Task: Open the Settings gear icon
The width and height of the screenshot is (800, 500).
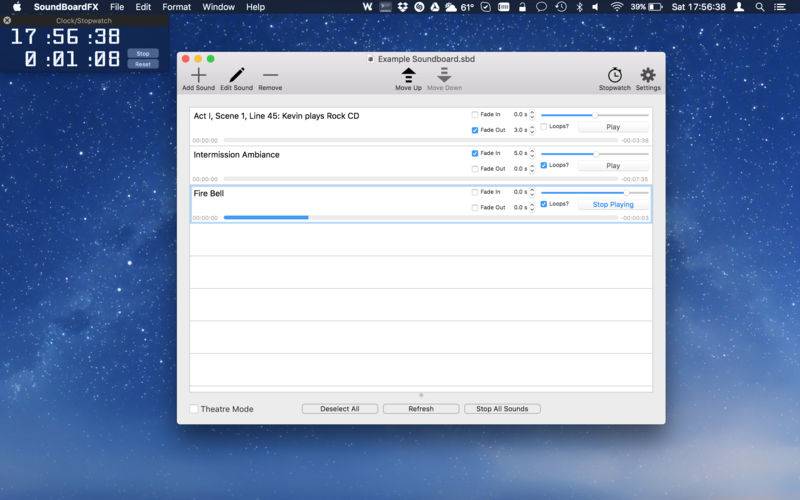Action: [x=648, y=76]
